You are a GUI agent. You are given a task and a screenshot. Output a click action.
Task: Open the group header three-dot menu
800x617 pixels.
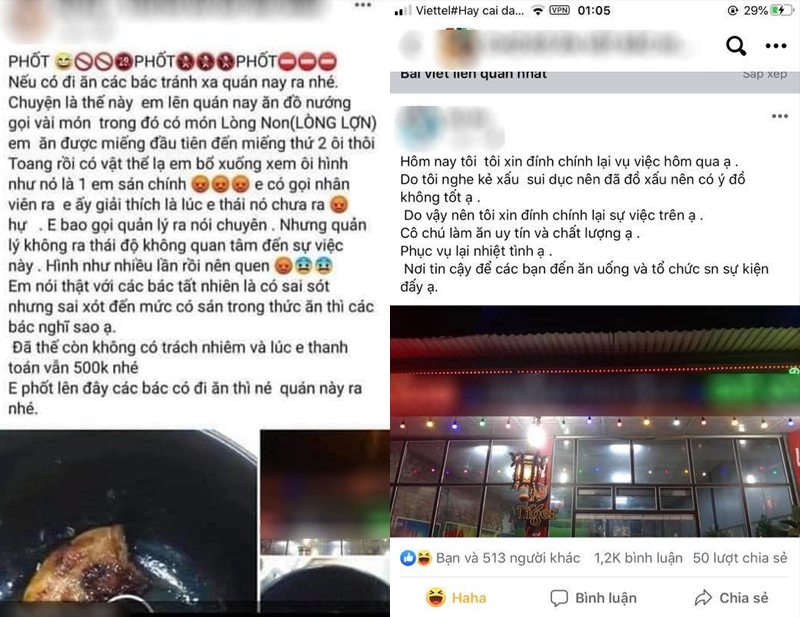(776, 46)
